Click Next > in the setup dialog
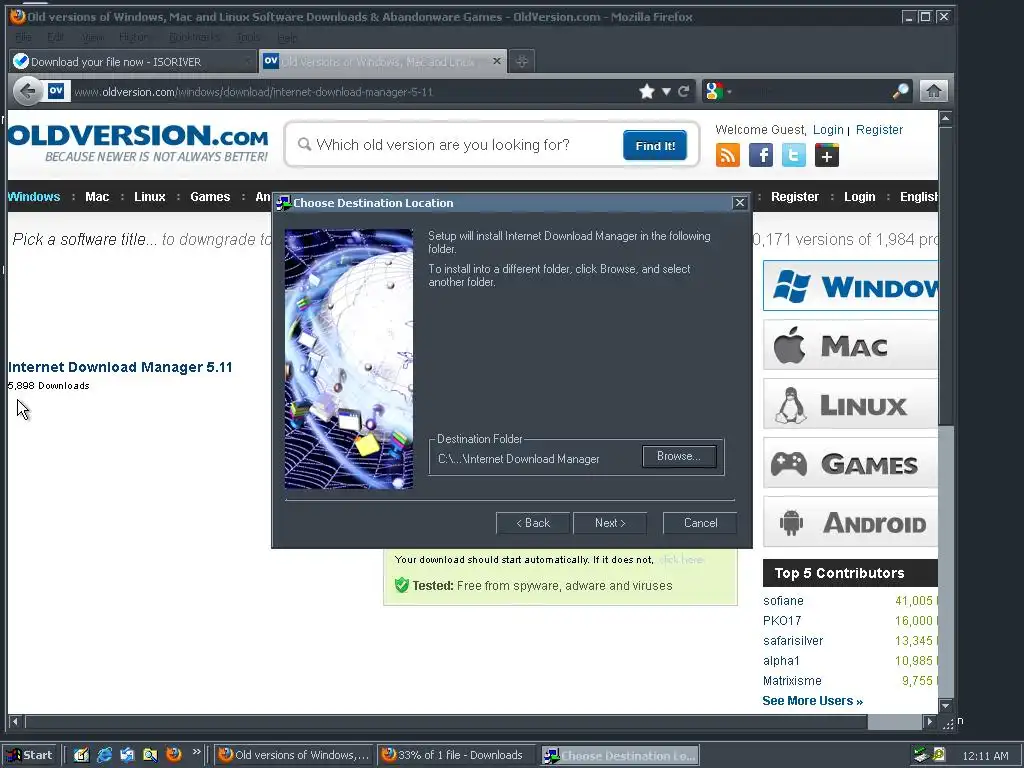 (610, 523)
